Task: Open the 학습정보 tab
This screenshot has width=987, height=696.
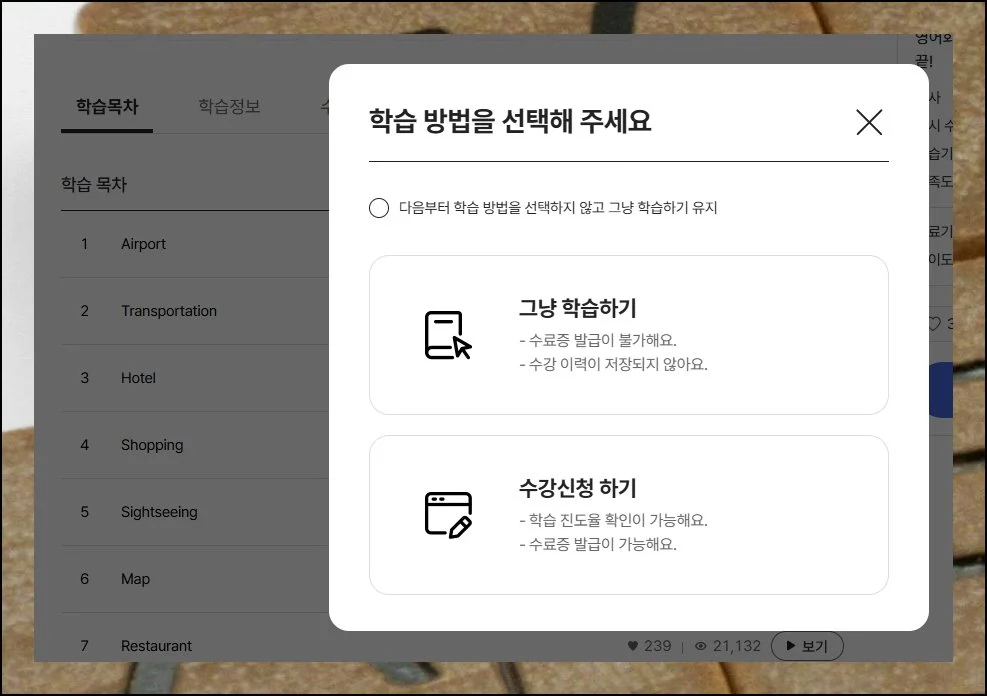Action: click(x=229, y=107)
